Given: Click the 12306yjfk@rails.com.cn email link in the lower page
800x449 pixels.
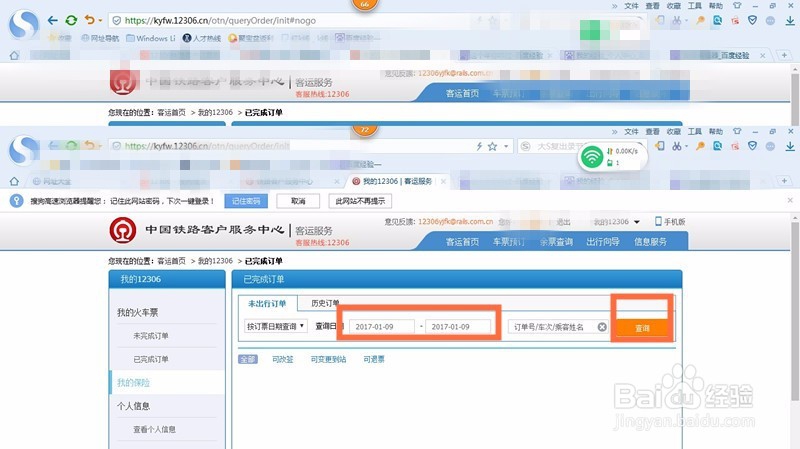Looking at the screenshot, I should coord(456,221).
